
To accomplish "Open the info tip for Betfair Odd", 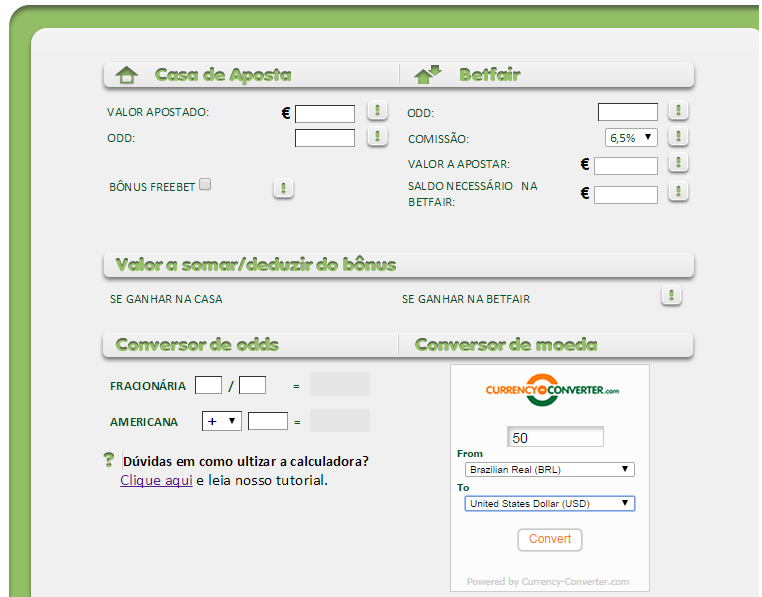I will point(678,111).
